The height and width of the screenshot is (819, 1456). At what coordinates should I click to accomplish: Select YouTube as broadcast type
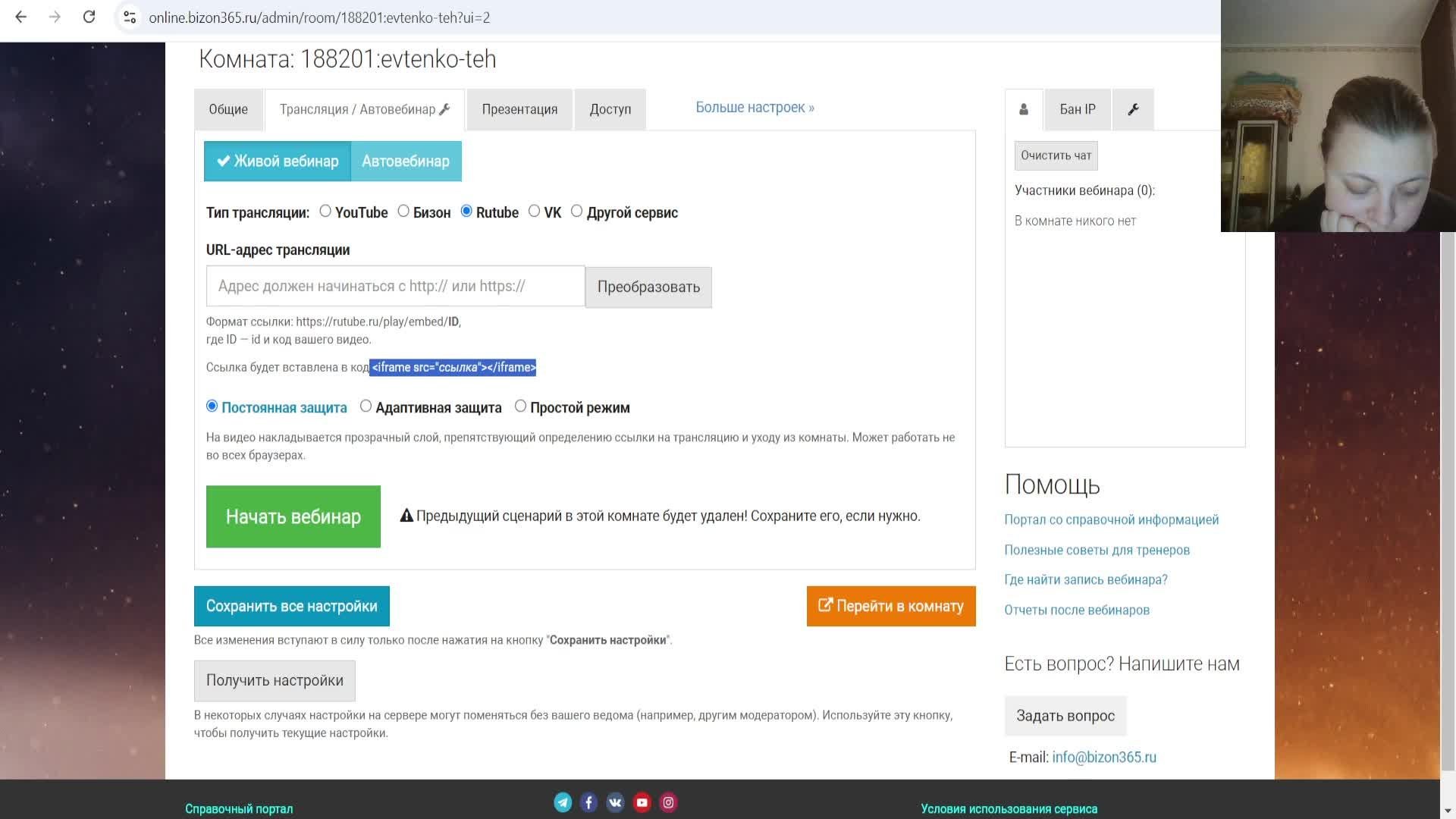point(325,211)
